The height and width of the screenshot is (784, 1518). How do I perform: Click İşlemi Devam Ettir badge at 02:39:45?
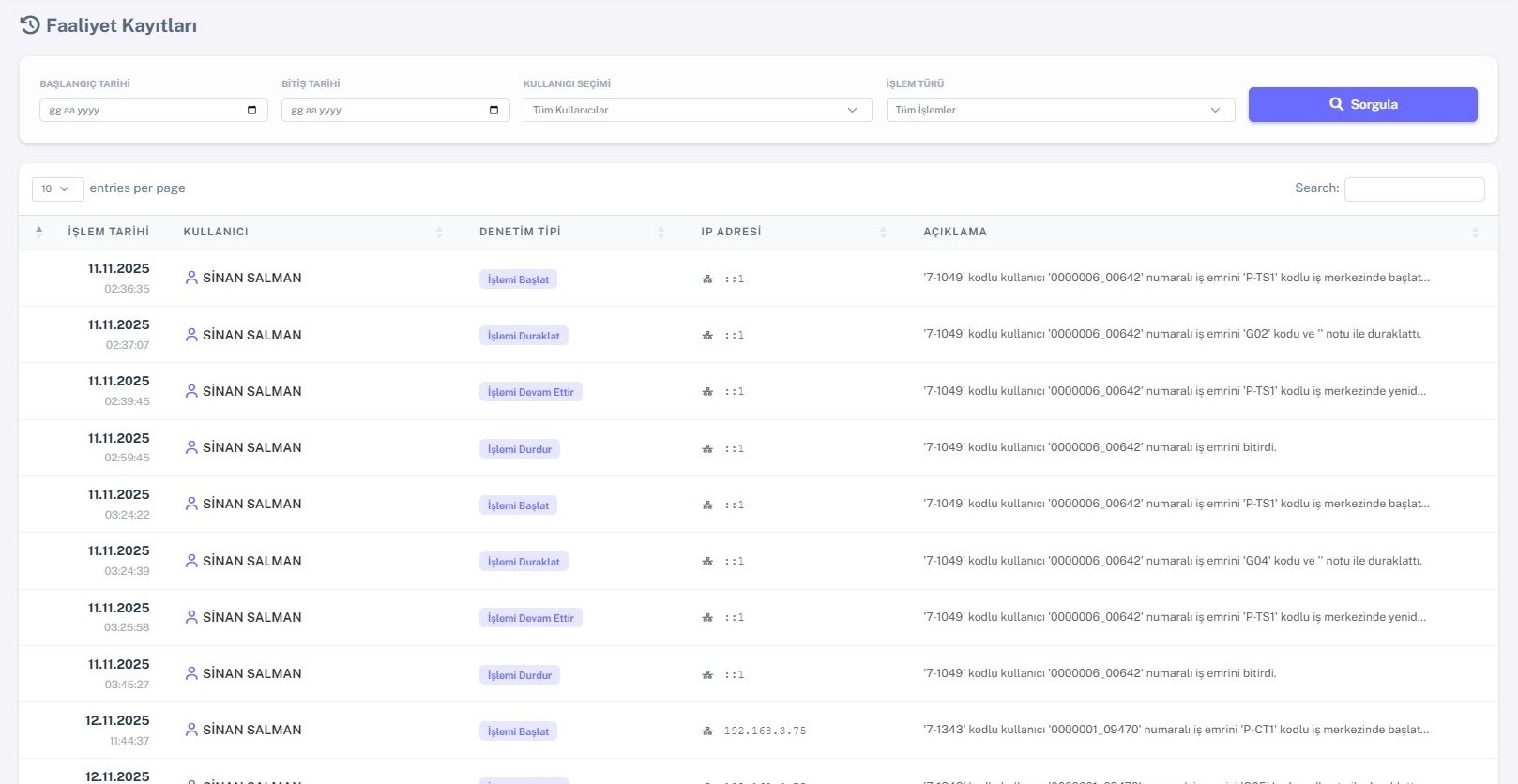(530, 392)
